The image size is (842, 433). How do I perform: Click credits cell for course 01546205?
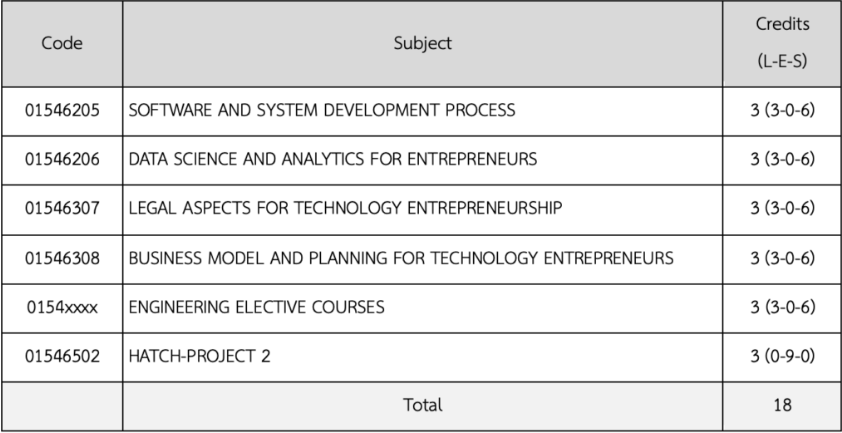[x=783, y=111]
